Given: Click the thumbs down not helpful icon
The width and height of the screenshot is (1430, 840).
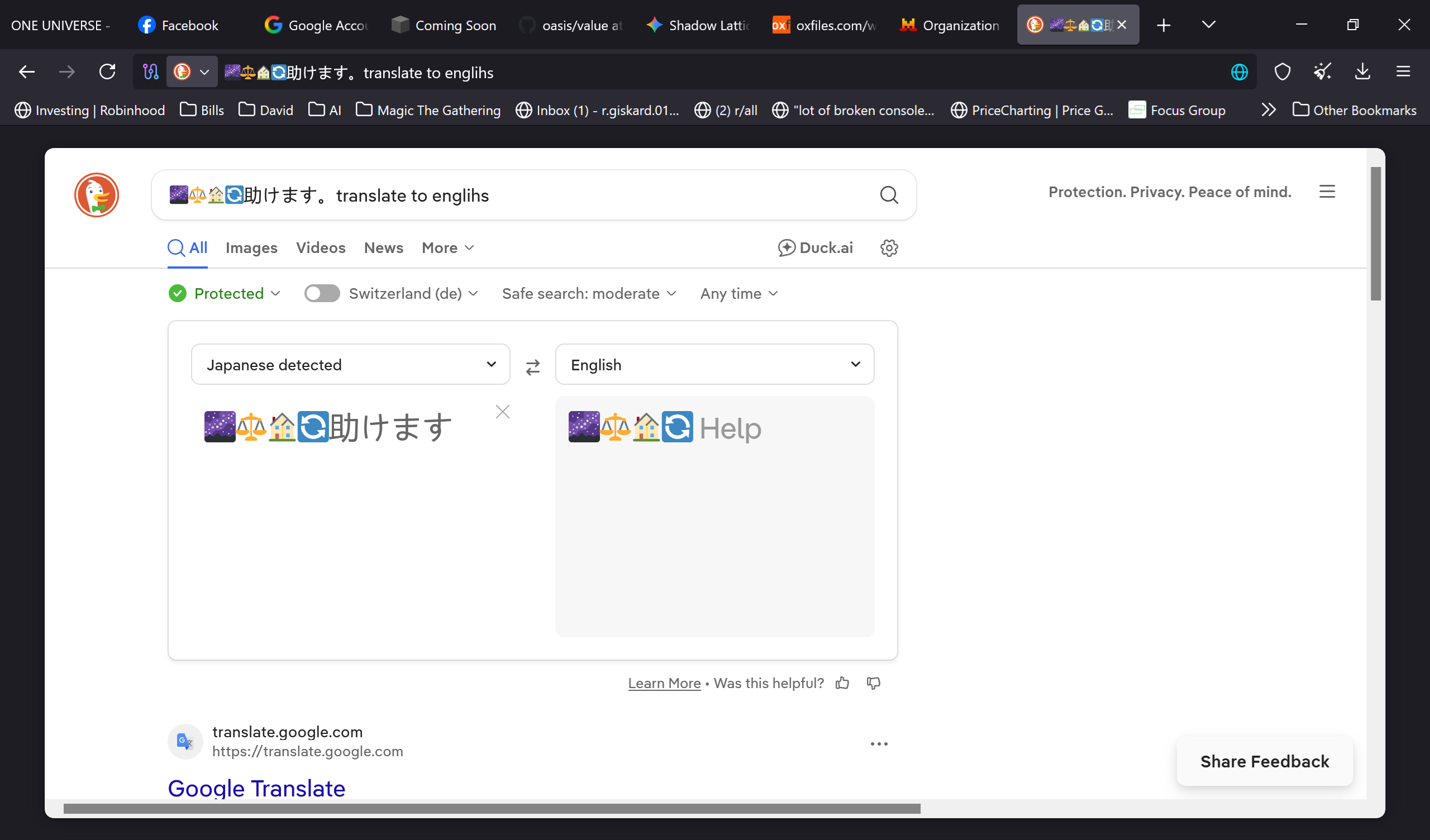Looking at the screenshot, I should tap(873, 683).
